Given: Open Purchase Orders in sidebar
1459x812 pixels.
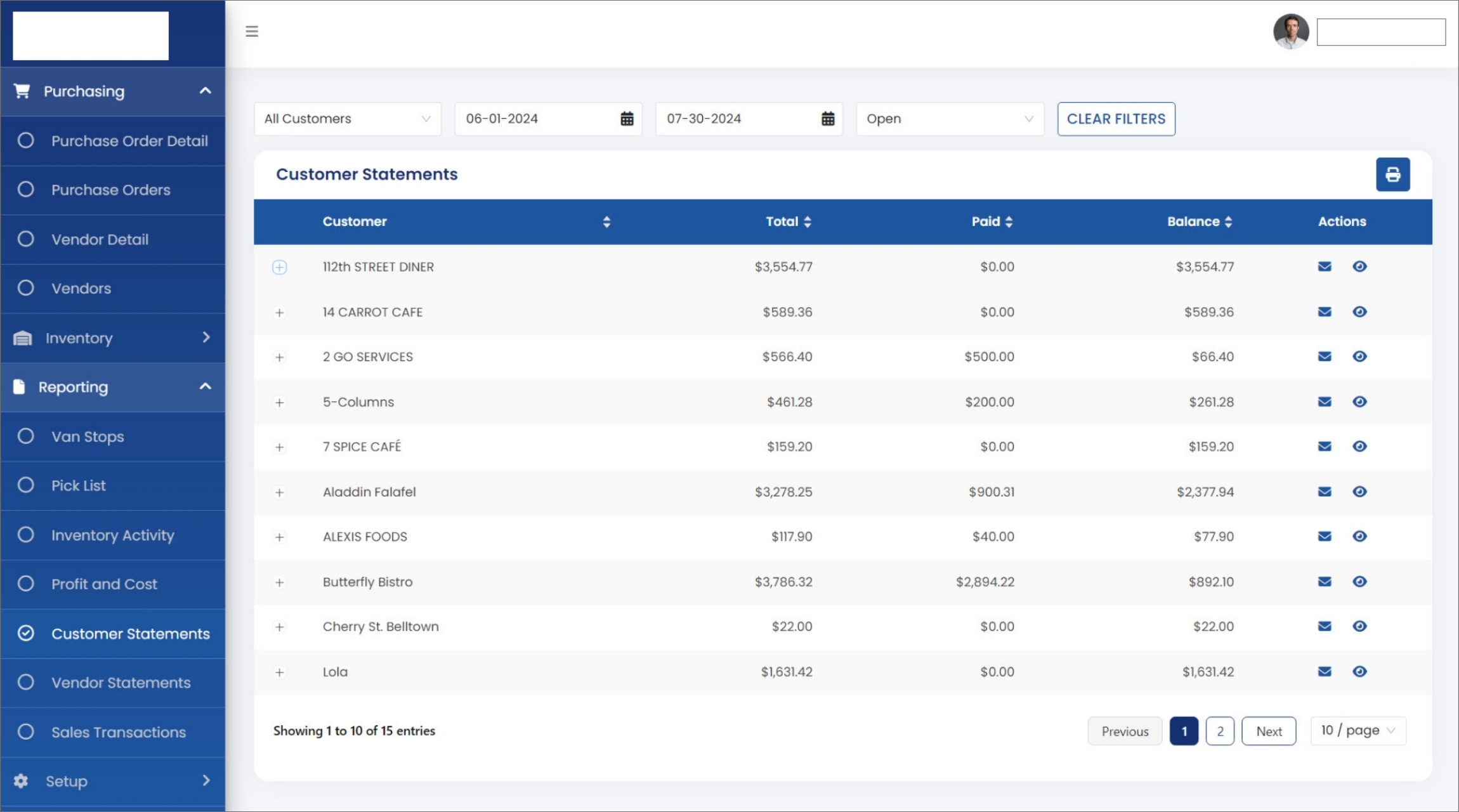Looking at the screenshot, I should tap(112, 190).
